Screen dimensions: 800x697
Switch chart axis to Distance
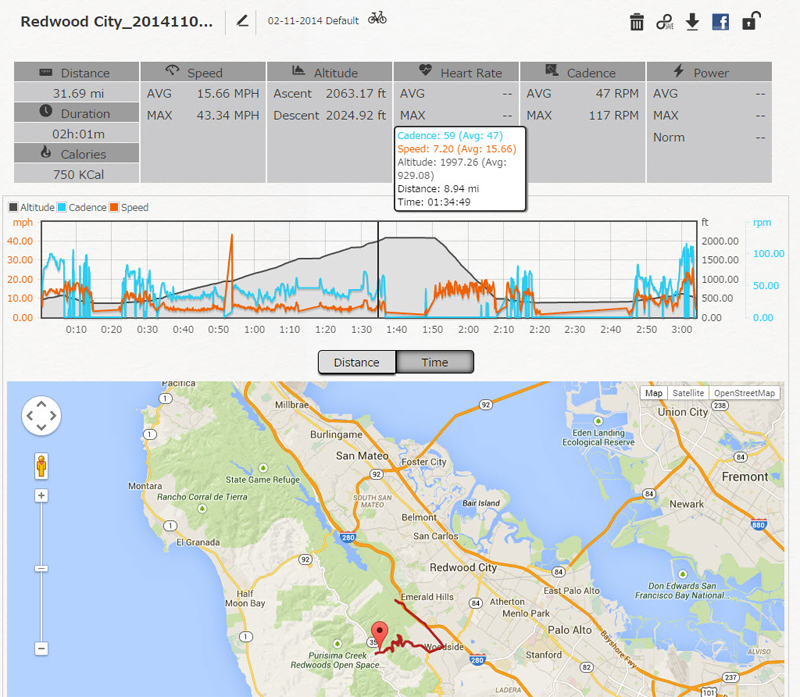(x=357, y=362)
